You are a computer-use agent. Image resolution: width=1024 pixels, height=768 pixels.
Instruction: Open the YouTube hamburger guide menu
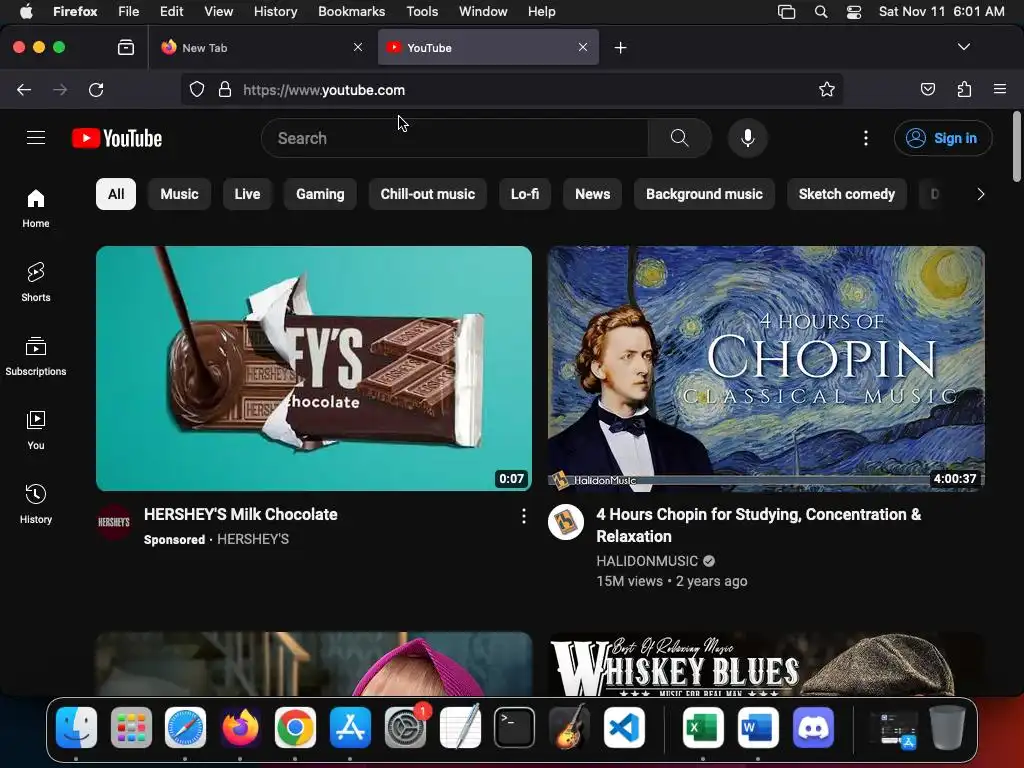[x=36, y=138]
